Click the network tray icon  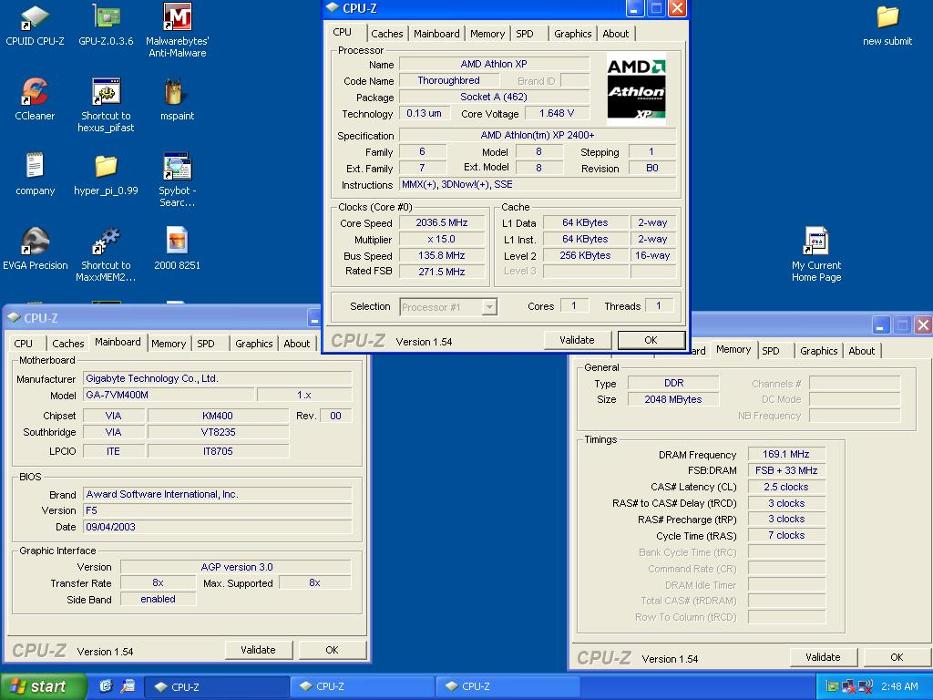click(x=849, y=687)
